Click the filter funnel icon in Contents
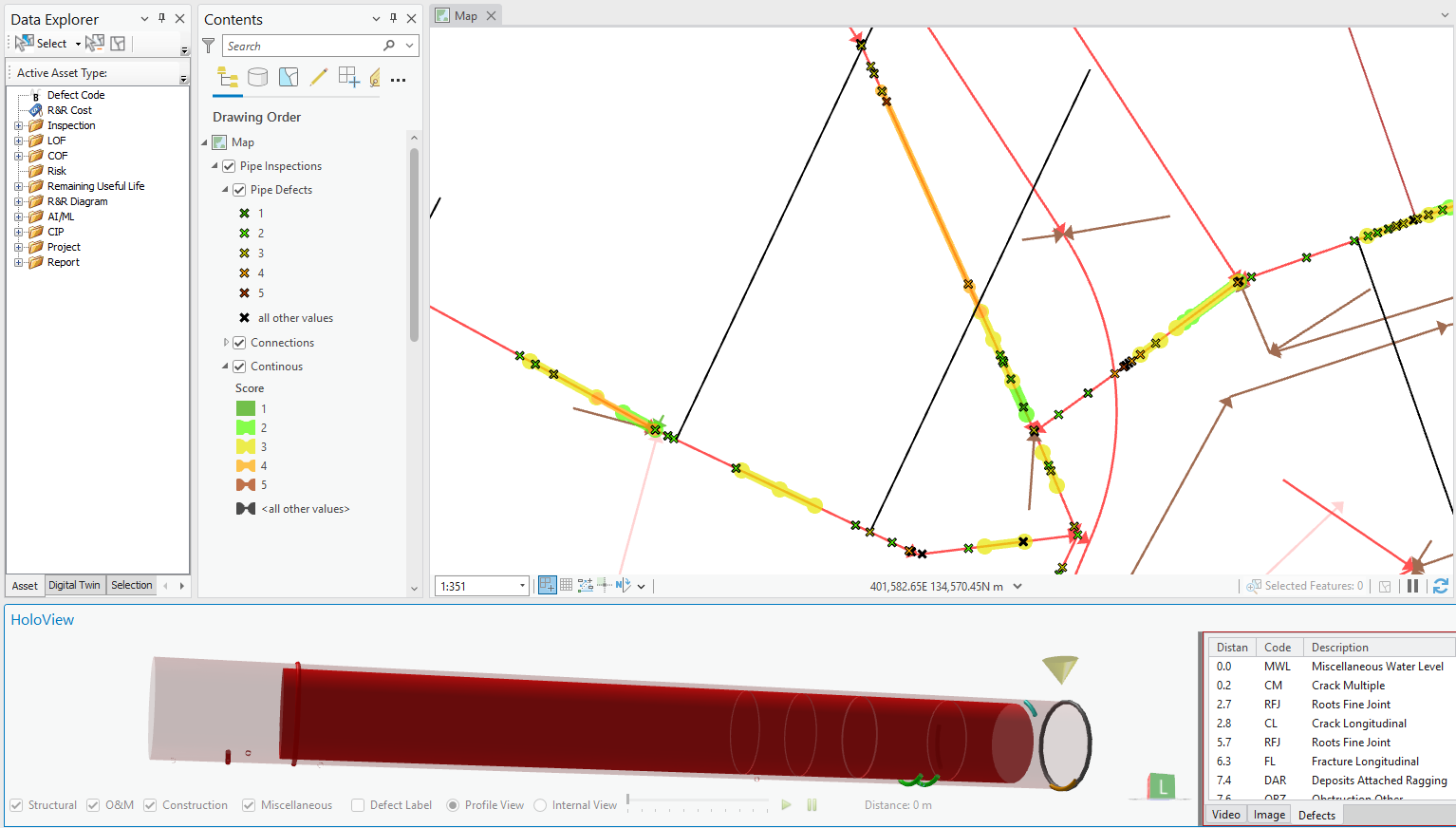 (209, 46)
